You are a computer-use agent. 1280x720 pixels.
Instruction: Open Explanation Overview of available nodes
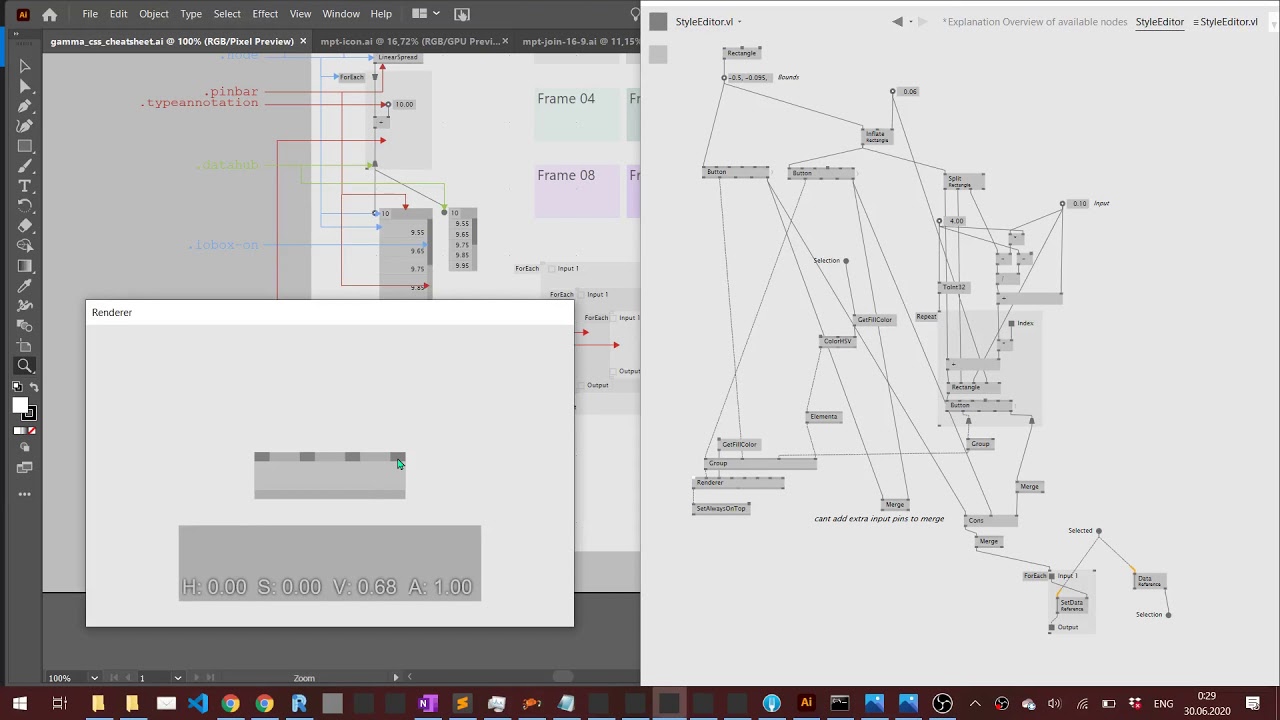(x=1035, y=22)
